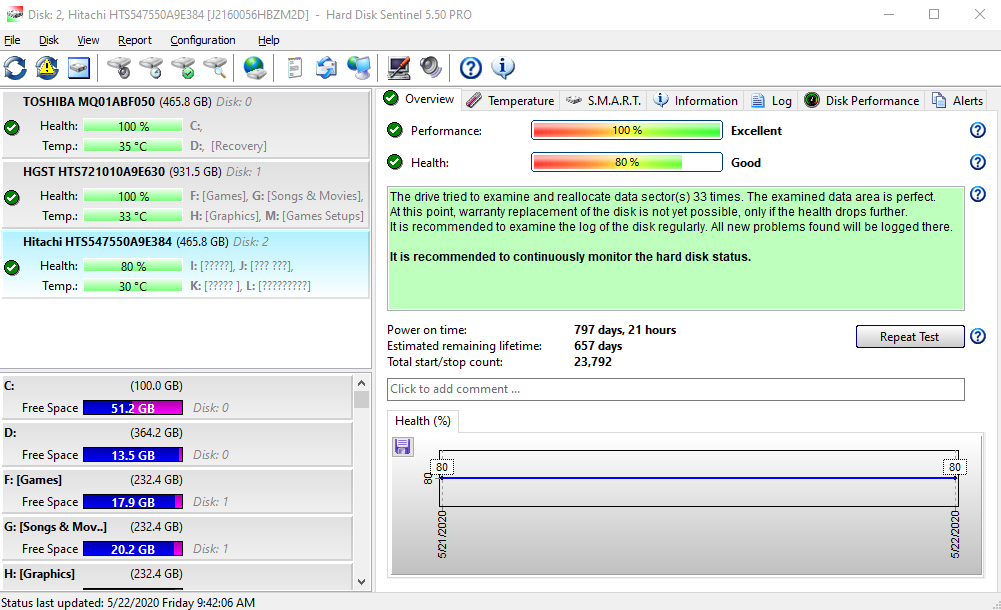
Task: Click the blue-framed disk drive toolbar icon
Action: click(79, 68)
